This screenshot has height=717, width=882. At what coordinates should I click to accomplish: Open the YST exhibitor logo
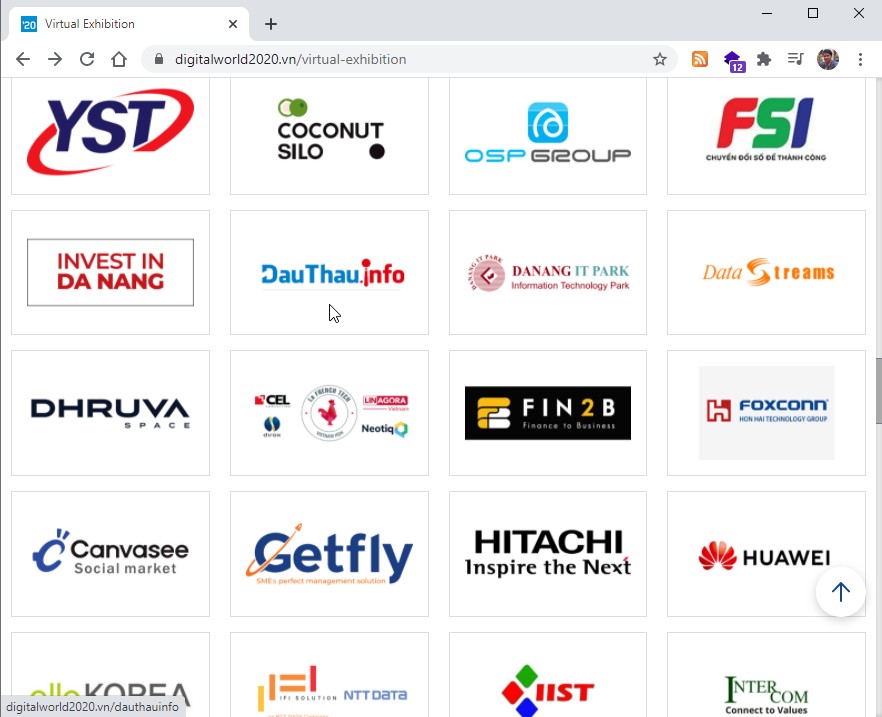[x=110, y=131]
